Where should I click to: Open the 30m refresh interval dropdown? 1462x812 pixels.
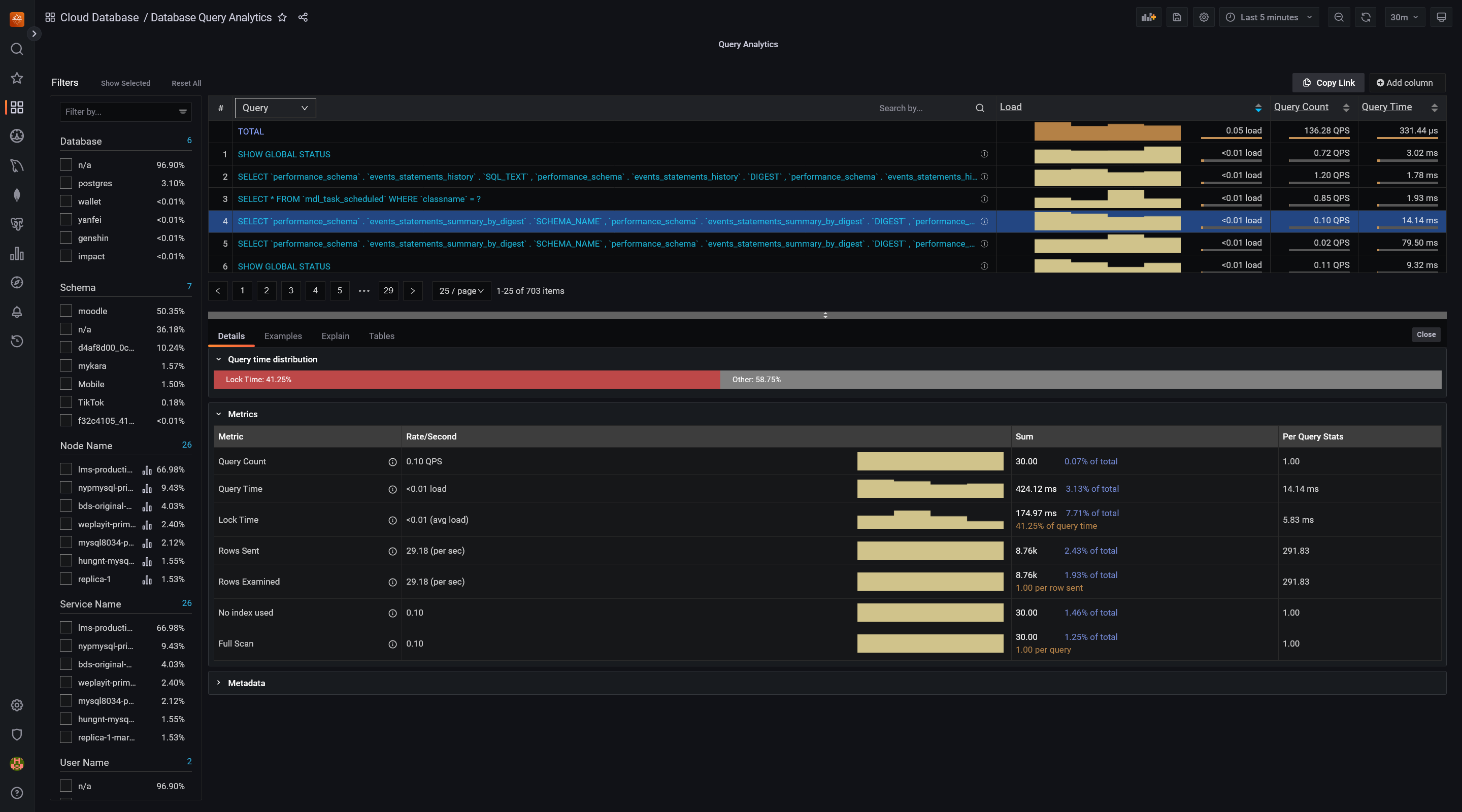1404,18
